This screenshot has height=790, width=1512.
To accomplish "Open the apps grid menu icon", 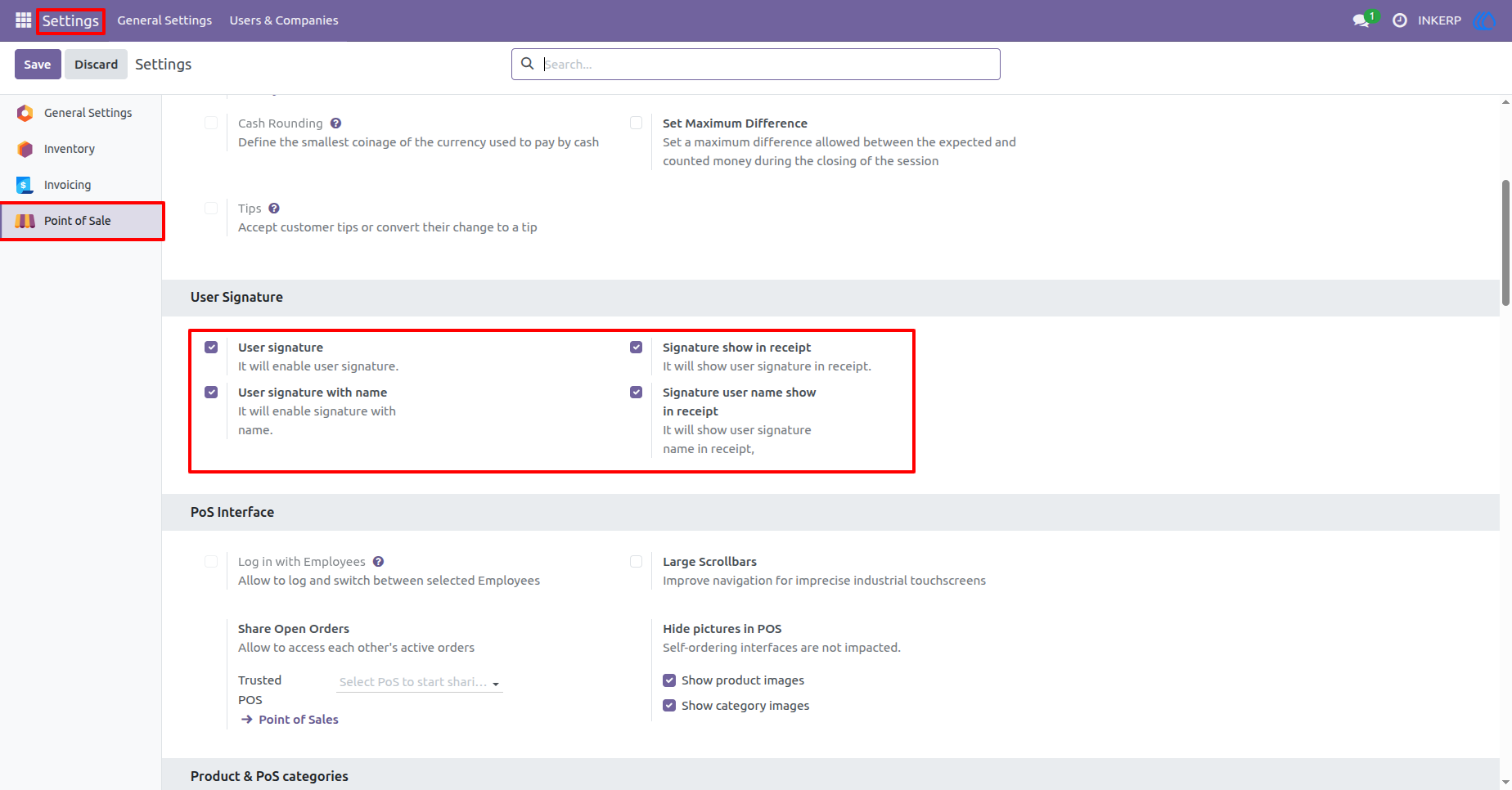I will point(23,20).
